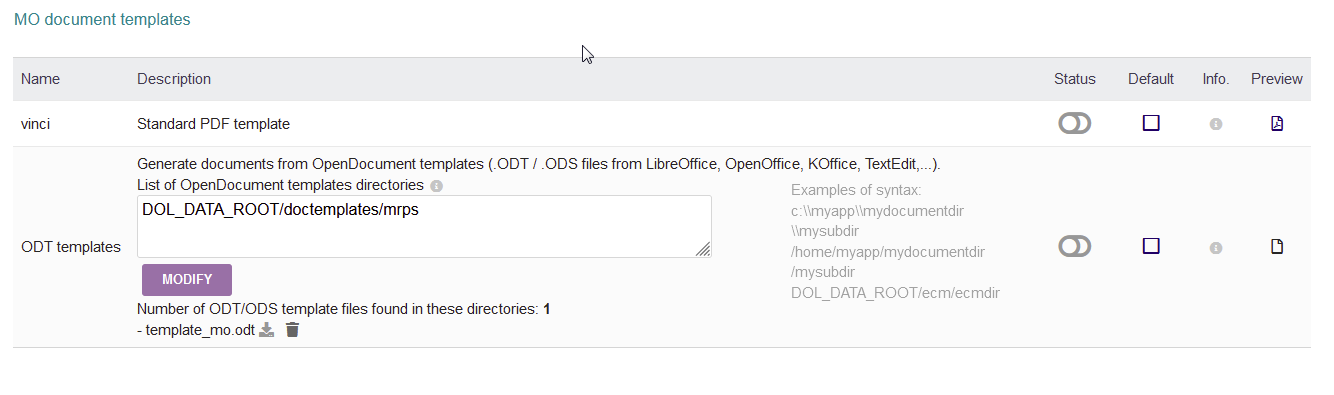Open preview icon for ODT templates
This screenshot has width=1334, height=395.
point(1276,247)
